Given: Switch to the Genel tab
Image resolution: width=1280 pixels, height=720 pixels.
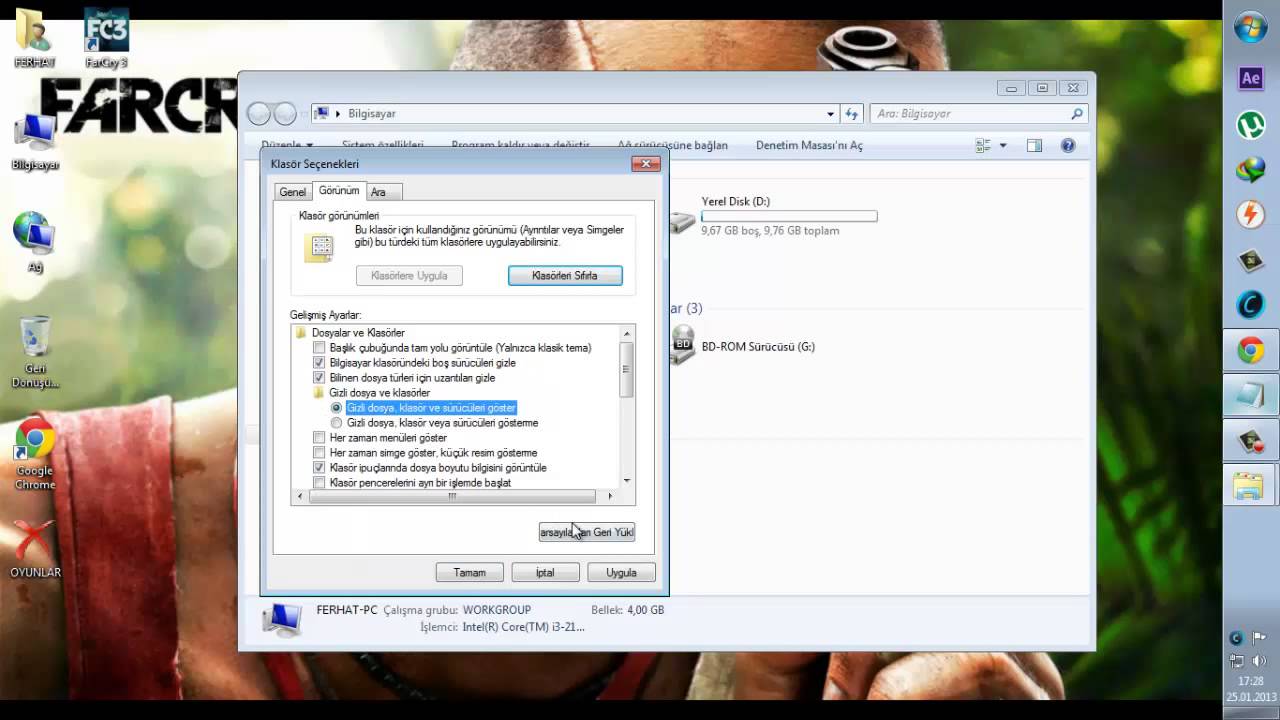Looking at the screenshot, I should pyautogui.click(x=293, y=192).
